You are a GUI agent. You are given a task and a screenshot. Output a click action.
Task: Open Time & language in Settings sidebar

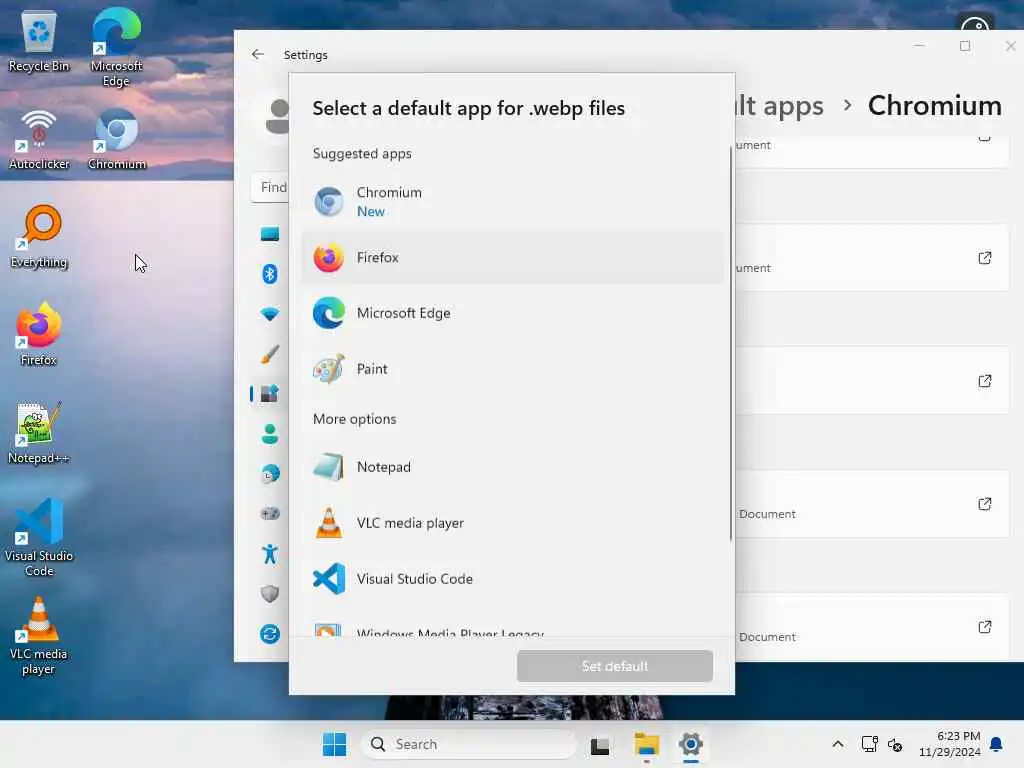point(270,474)
